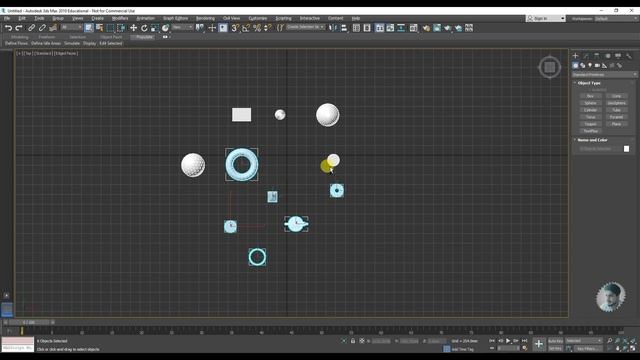The width and height of the screenshot is (640, 360).
Task: Toggle Angle Snap
Action: point(246,28)
